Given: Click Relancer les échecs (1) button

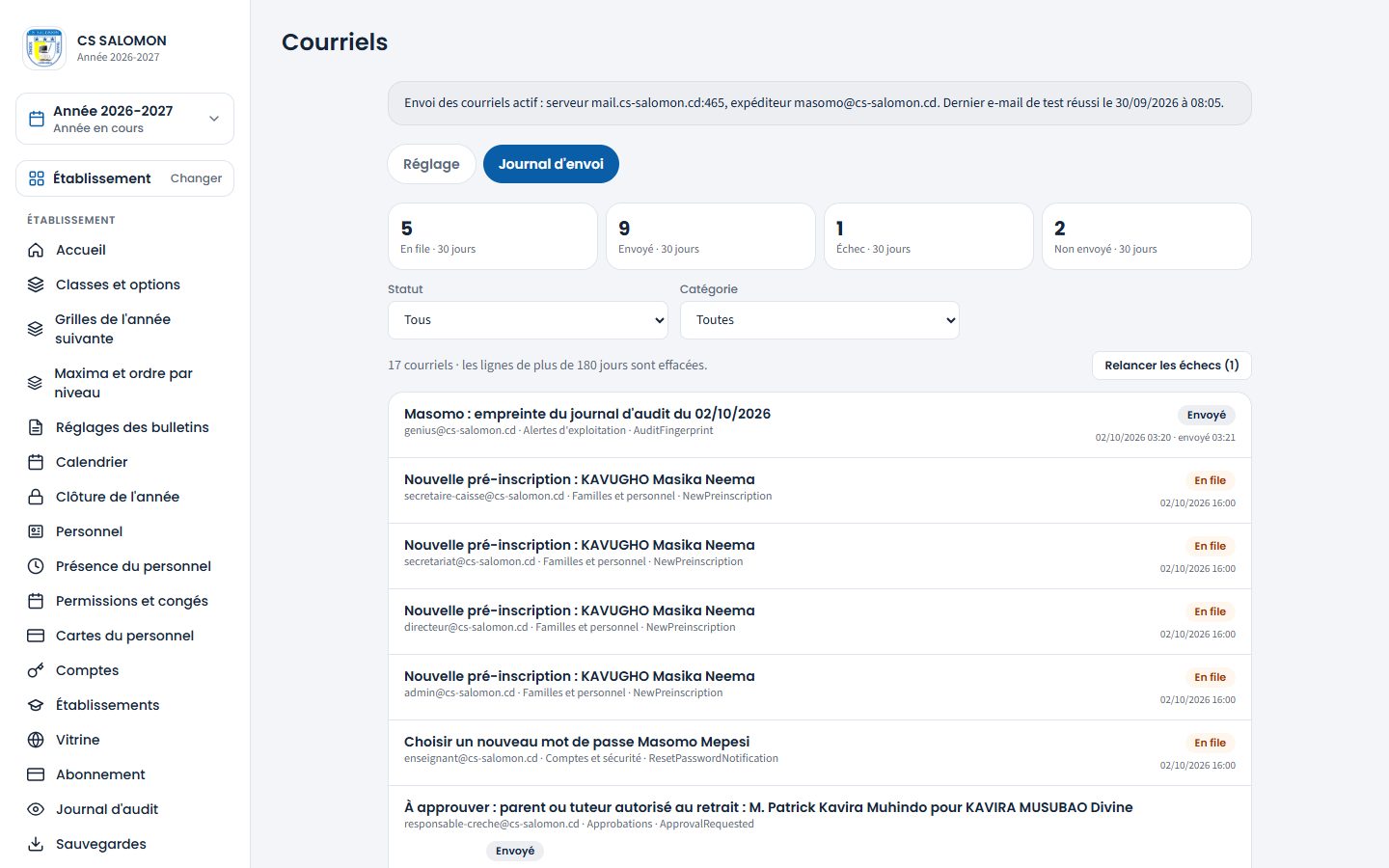Looking at the screenshot, I should (1171, 366).
